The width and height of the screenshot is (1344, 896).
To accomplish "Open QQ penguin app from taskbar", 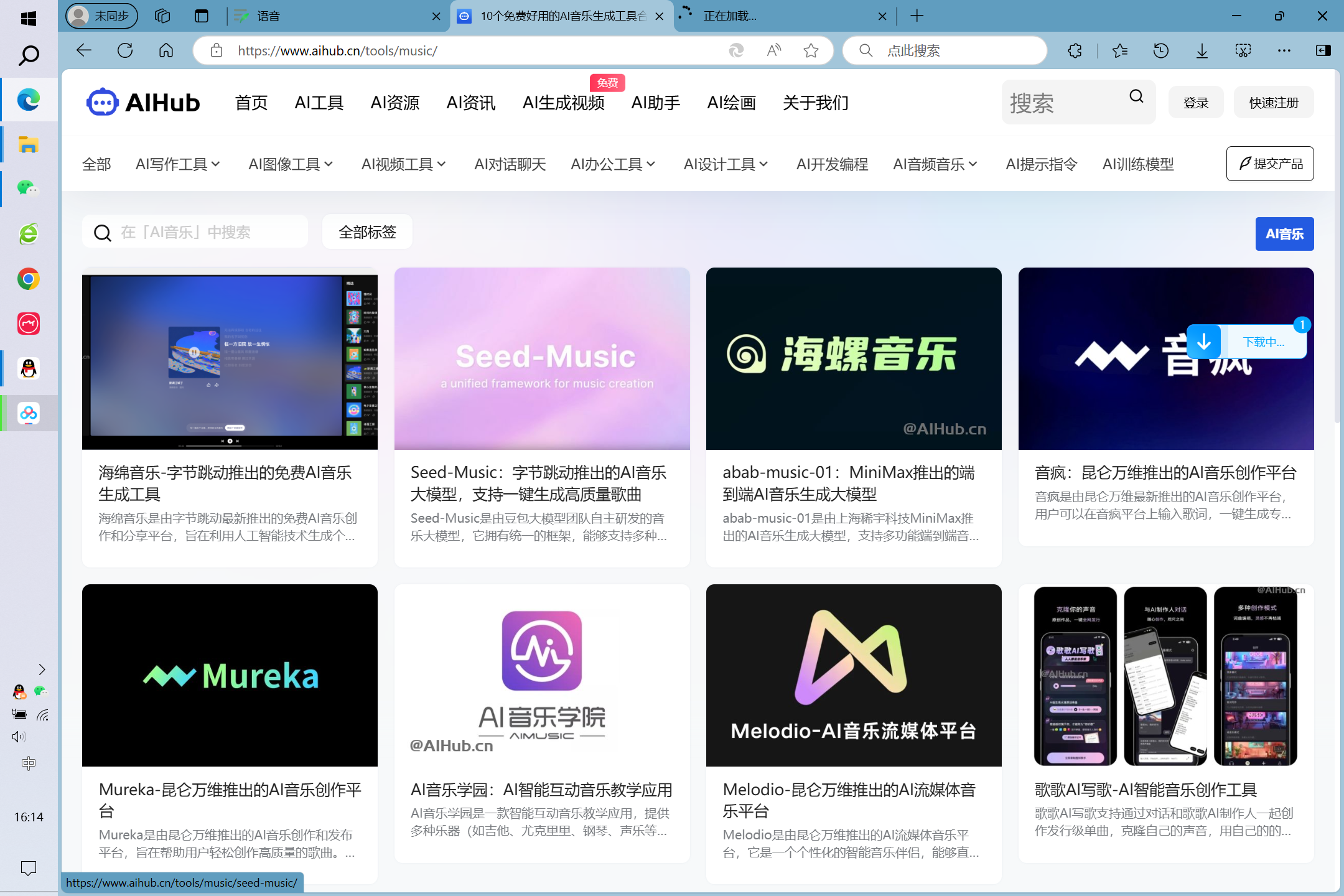I will point(29,369).
